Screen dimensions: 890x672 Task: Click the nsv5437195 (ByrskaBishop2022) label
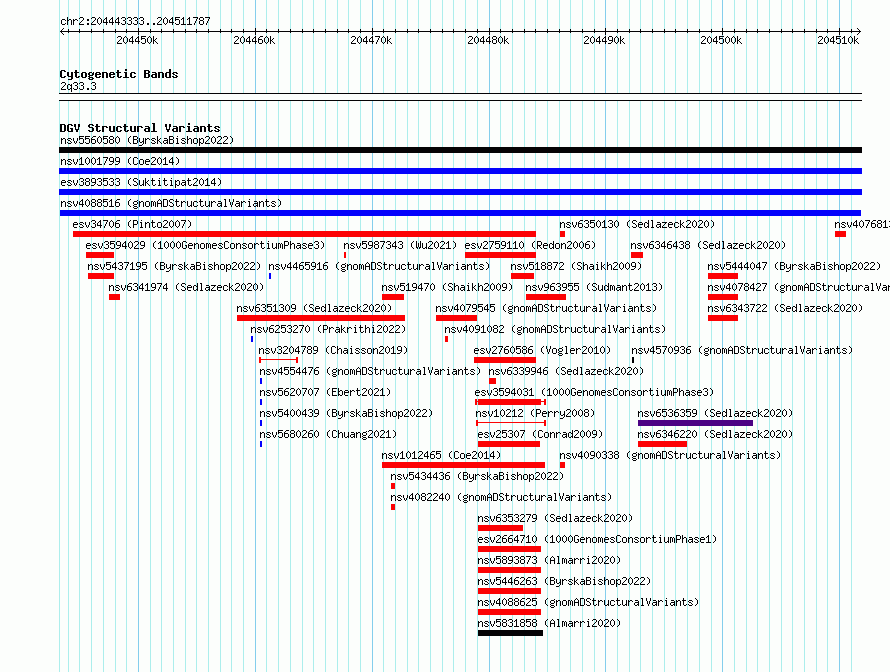pyautogui.click(x=174, y=266)
